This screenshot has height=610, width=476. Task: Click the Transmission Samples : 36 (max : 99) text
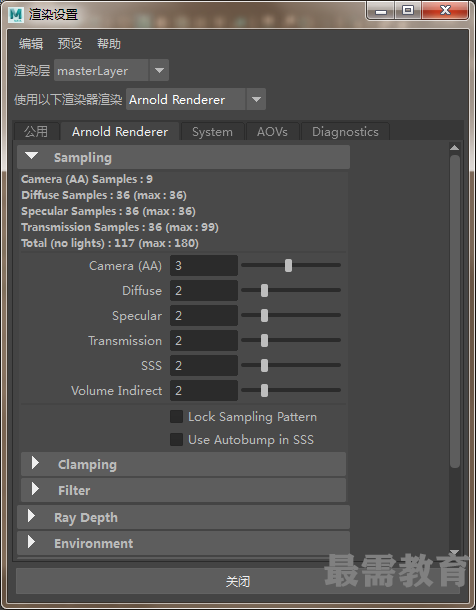pos(120,227)
